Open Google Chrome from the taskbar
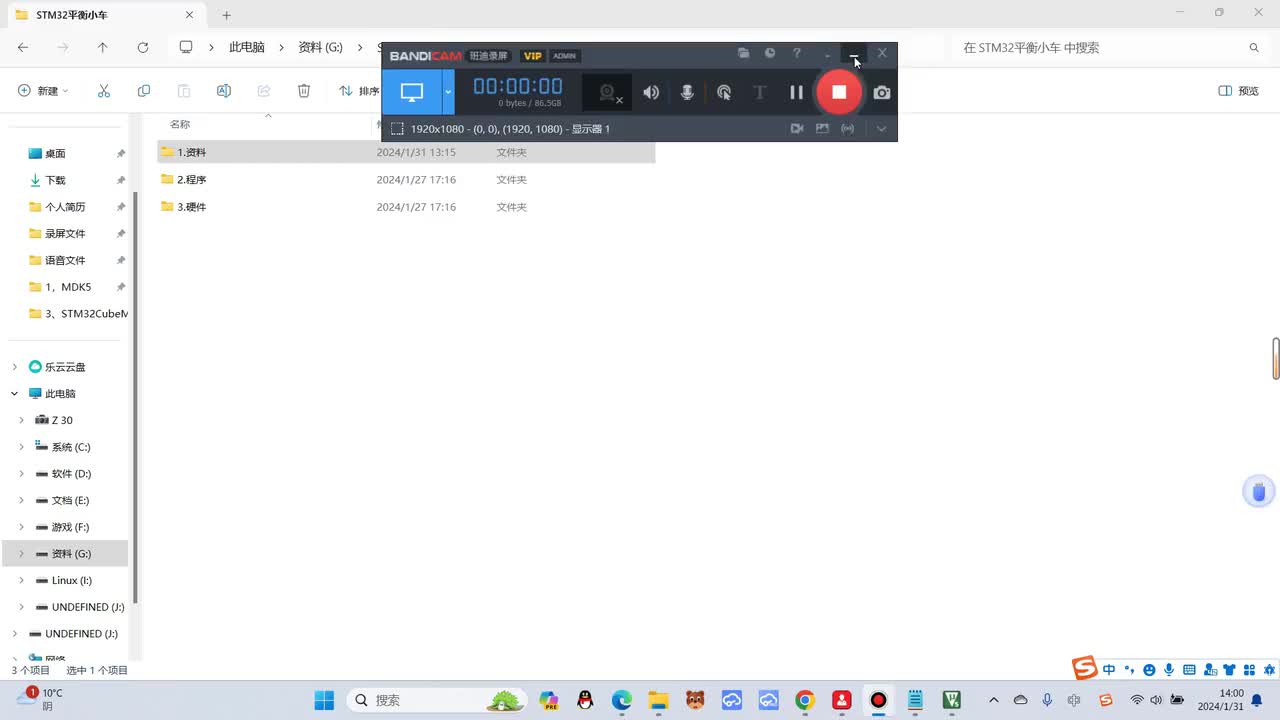Image resolution: width=1280 pixels, height=720 pixels. click(x=805, y=700)
